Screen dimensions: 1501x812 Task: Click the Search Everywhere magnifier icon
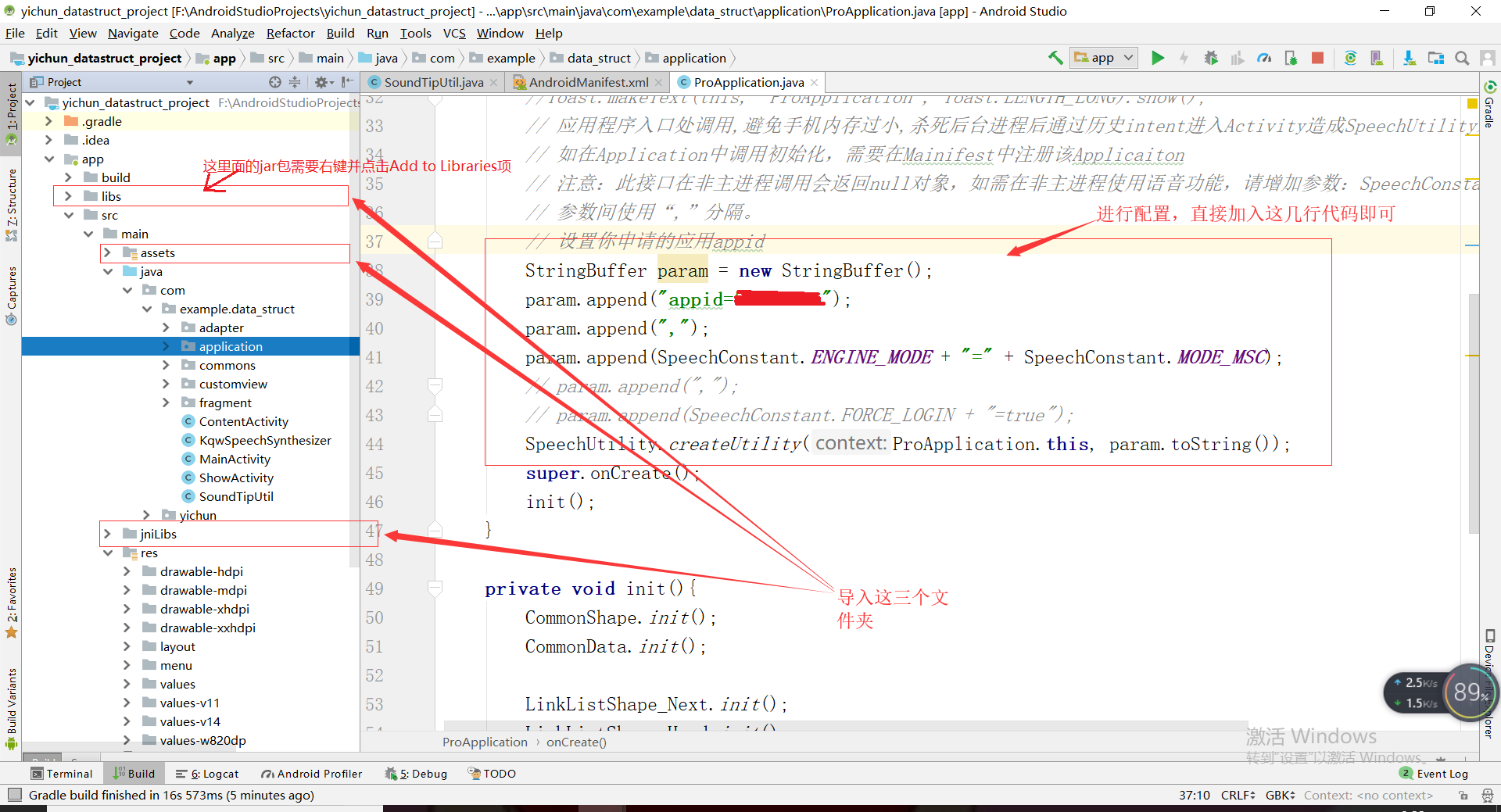(1462, 58)
